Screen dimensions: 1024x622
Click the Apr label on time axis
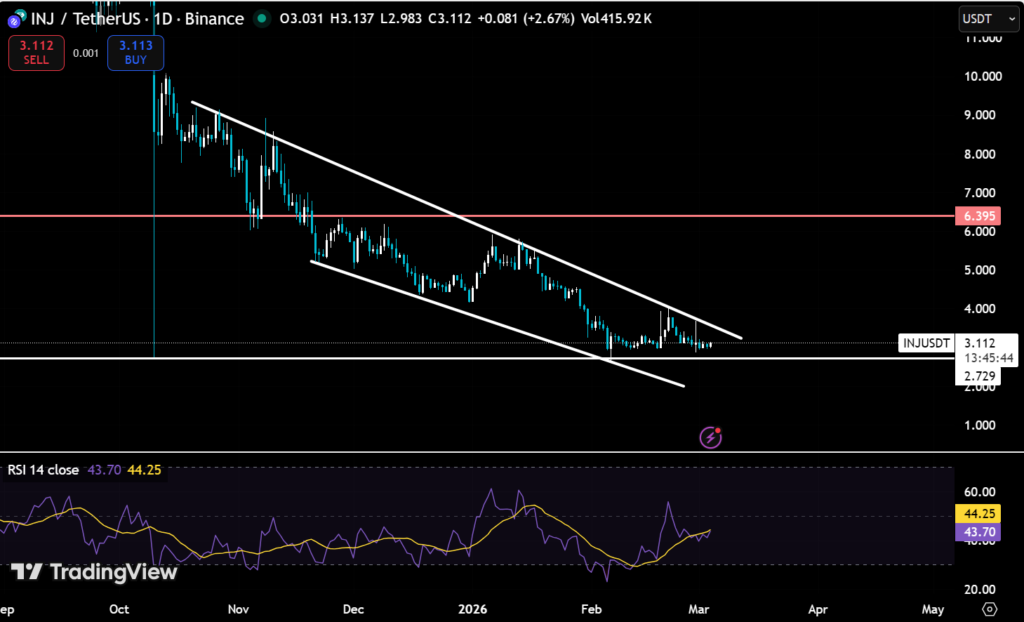pos(818,608)
